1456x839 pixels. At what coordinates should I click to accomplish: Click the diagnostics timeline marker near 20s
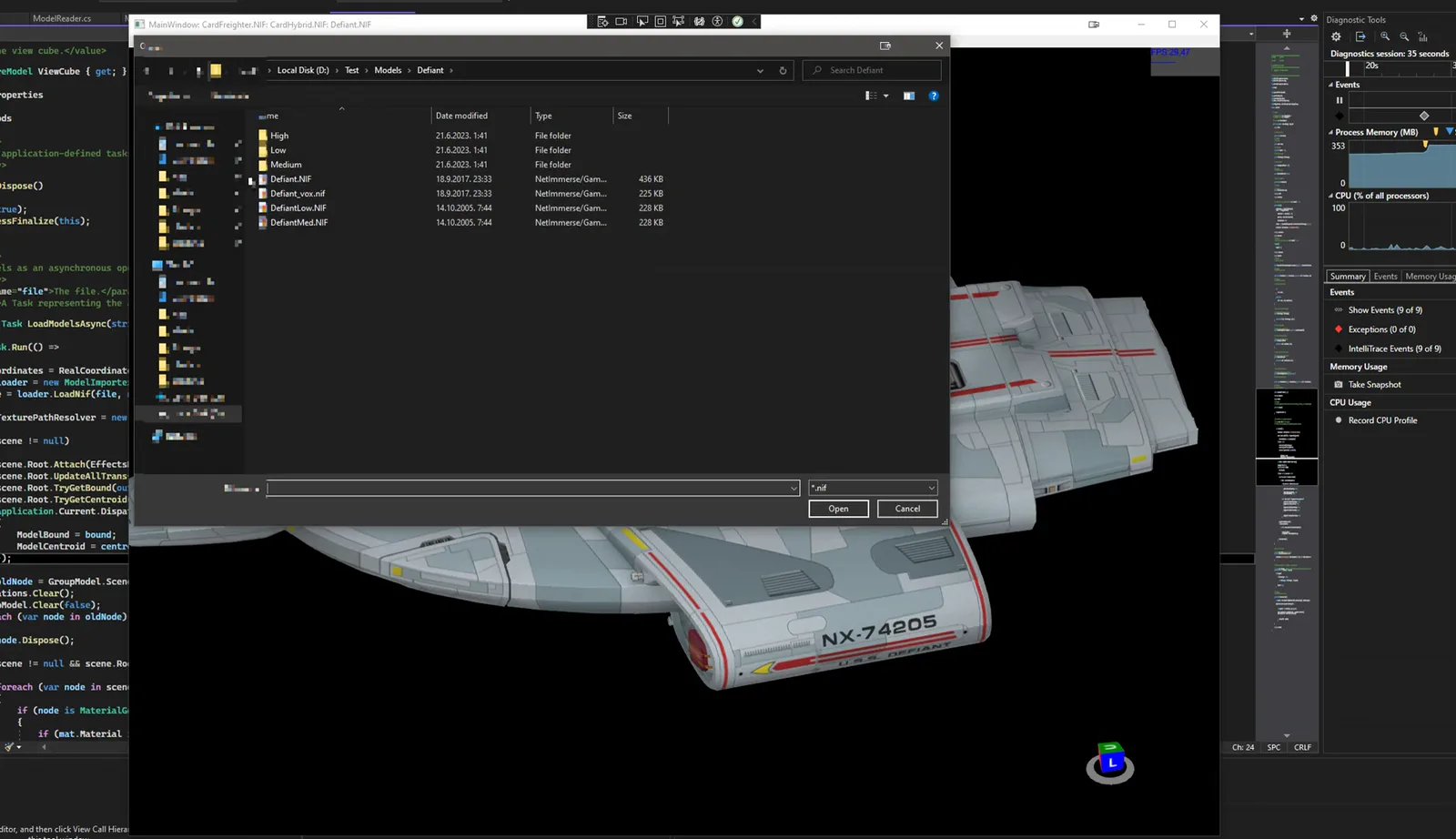[1348, 67]
